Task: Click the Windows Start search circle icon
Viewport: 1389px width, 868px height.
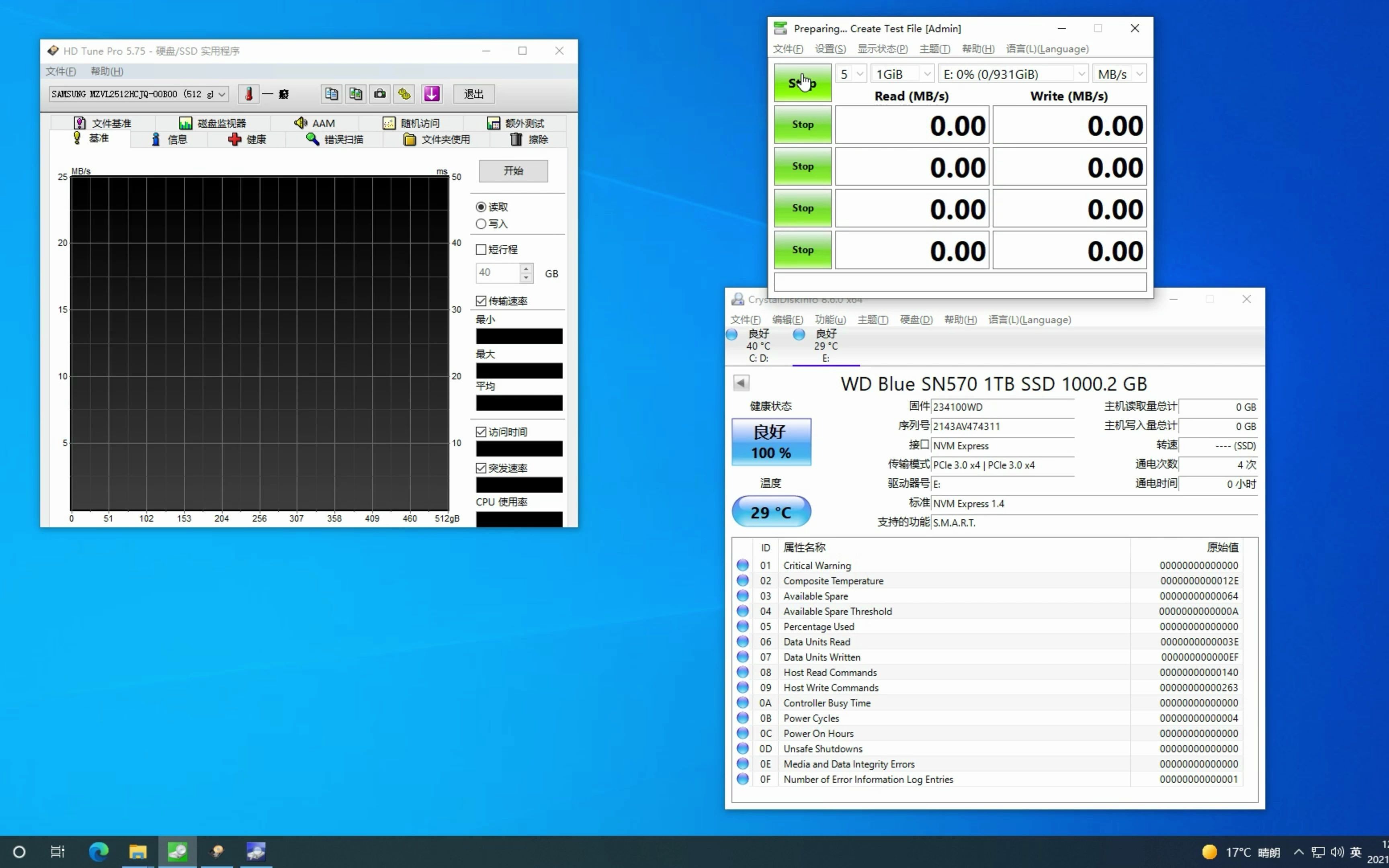Action: 19,852
